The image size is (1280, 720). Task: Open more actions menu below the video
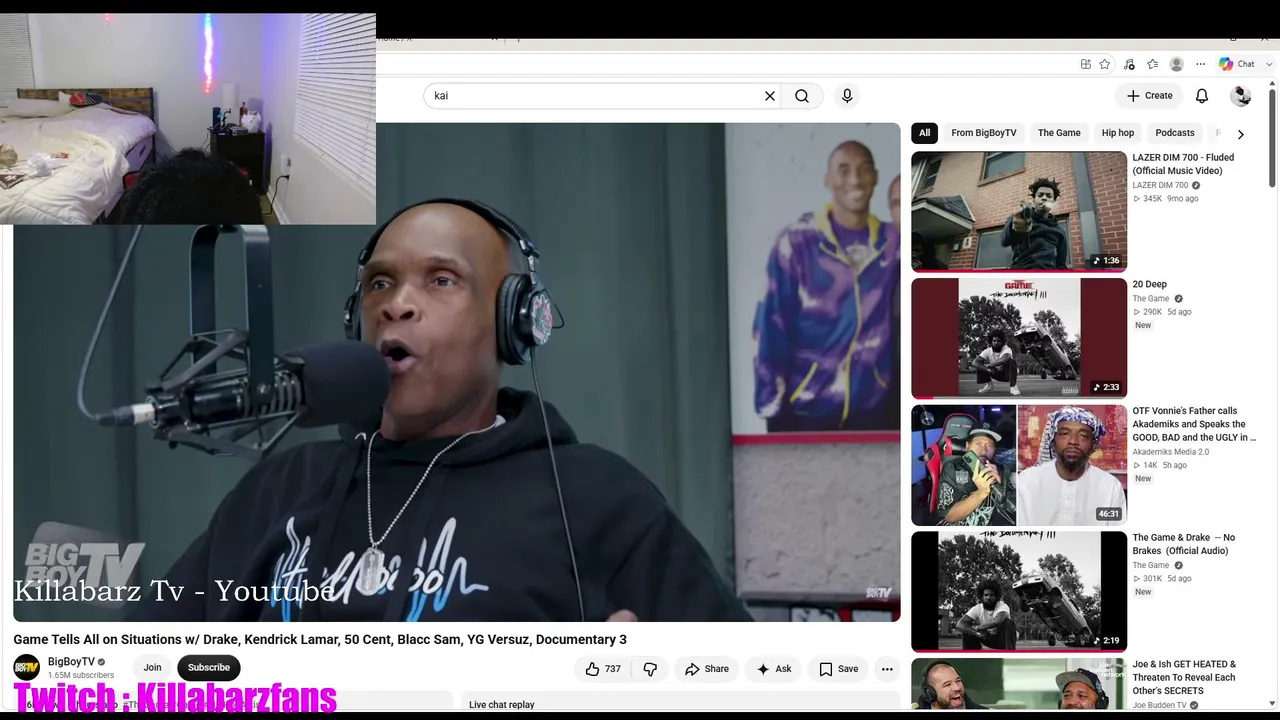coord(887,669)
